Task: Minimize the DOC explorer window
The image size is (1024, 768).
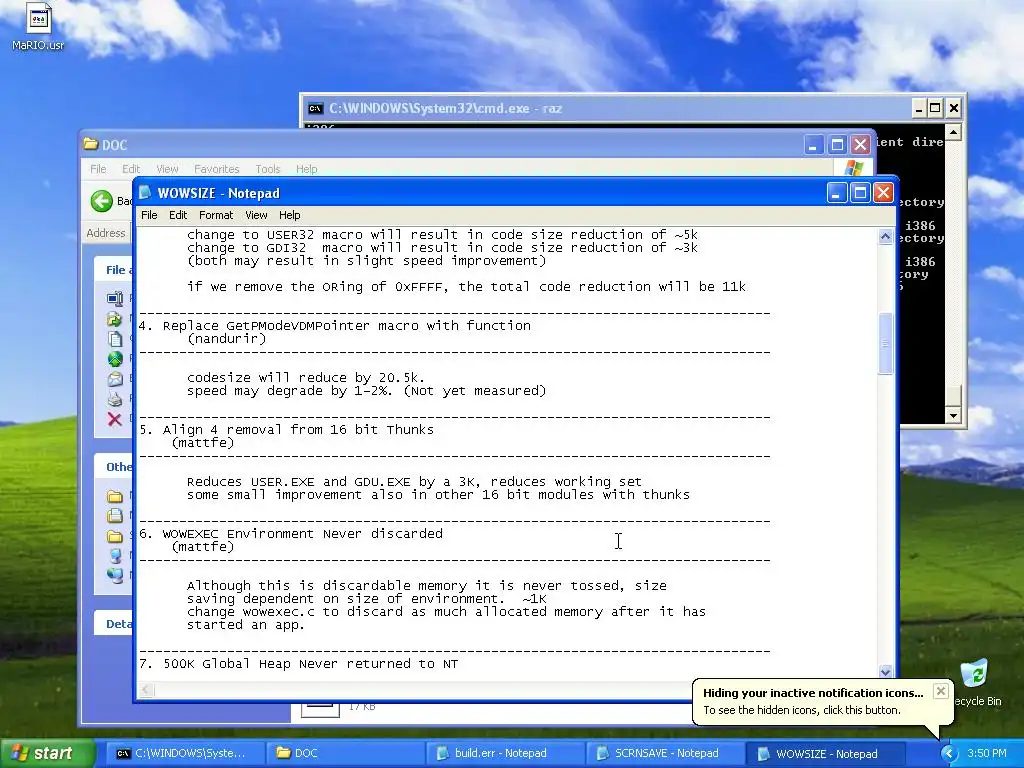Action: click(813, 144)
